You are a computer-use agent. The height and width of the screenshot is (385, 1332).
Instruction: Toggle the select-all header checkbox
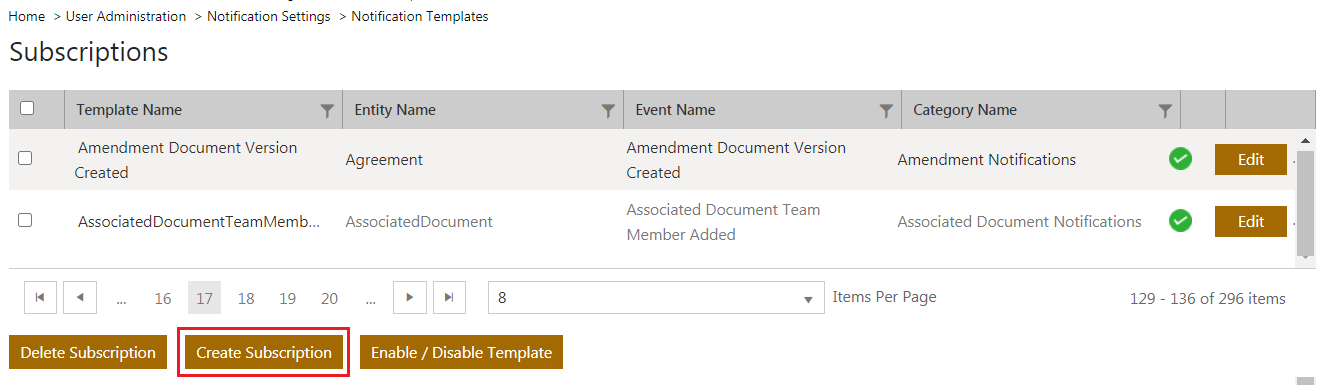click(27, 108)
